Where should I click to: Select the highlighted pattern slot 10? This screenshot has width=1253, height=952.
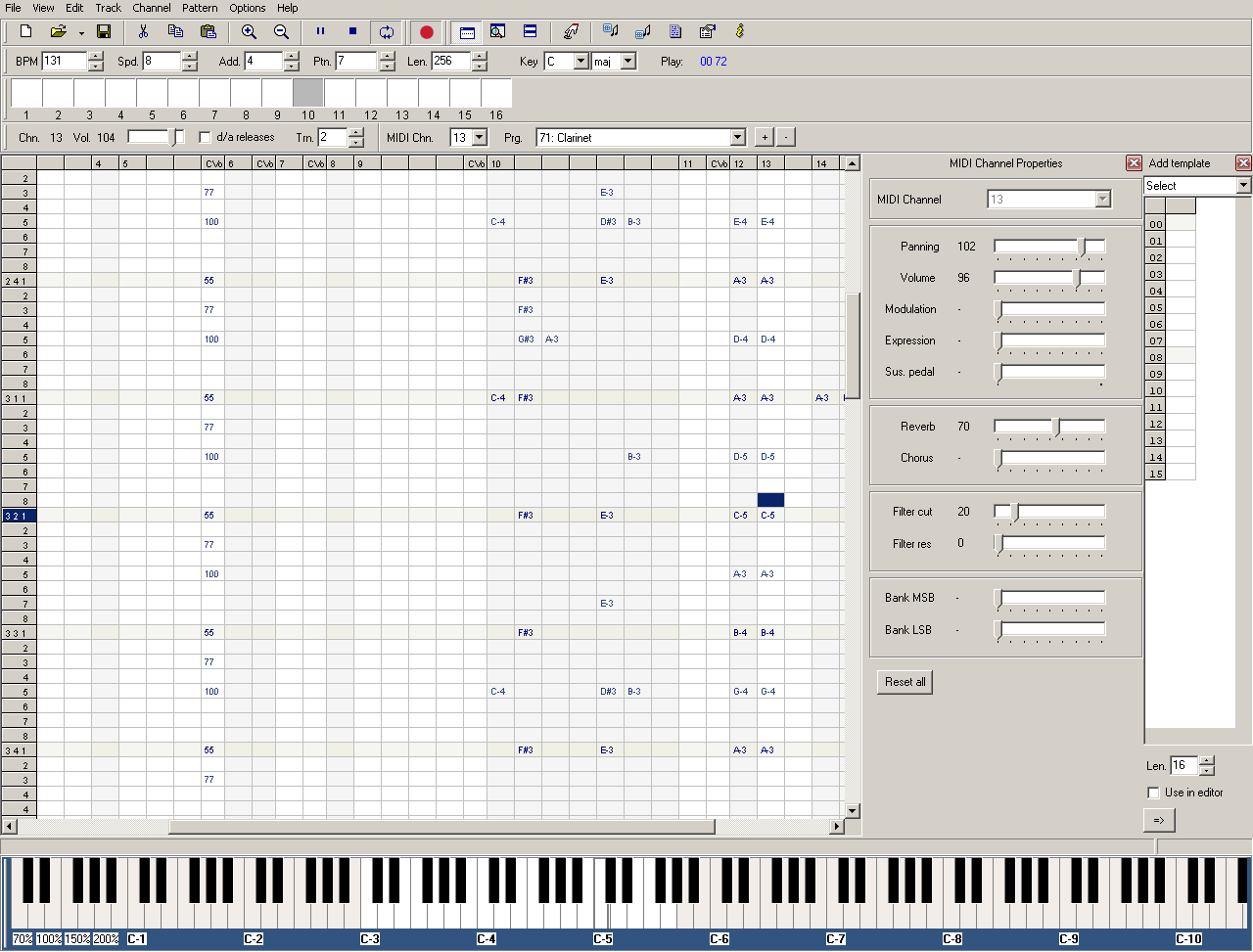pyautogui.click(x=308, y=93)
